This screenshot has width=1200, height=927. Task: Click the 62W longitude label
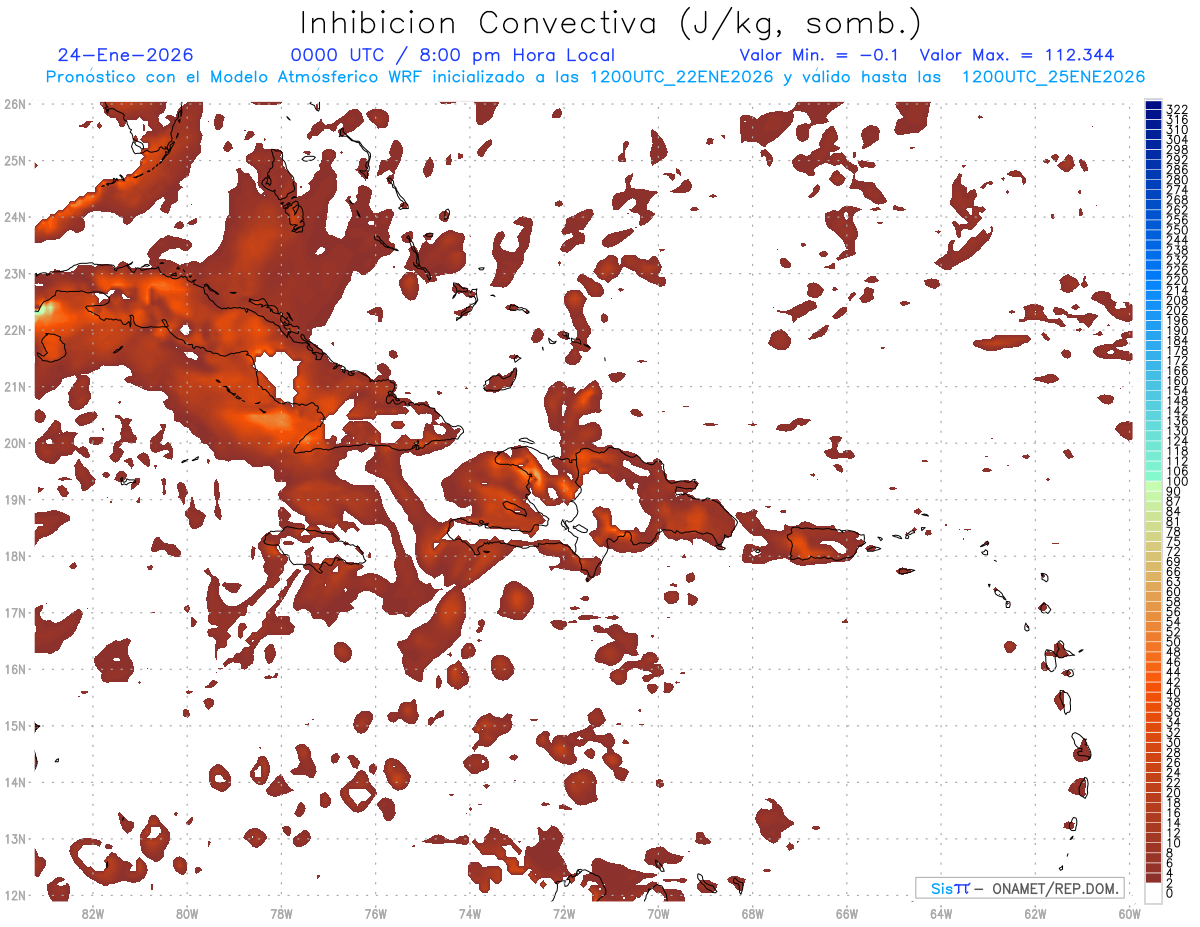coord(1035,913)
